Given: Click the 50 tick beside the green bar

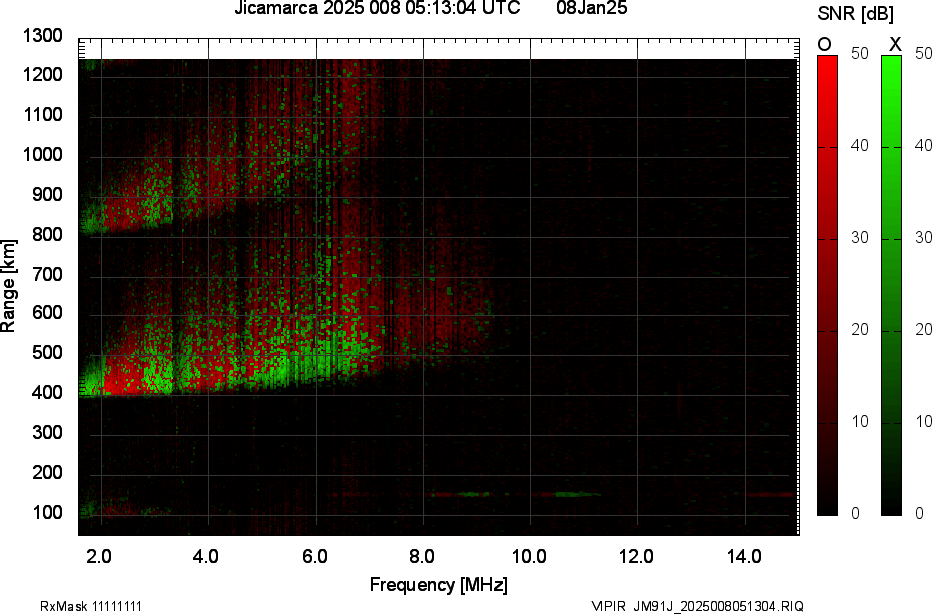Looking at the screenshot, I should [921, 55].
